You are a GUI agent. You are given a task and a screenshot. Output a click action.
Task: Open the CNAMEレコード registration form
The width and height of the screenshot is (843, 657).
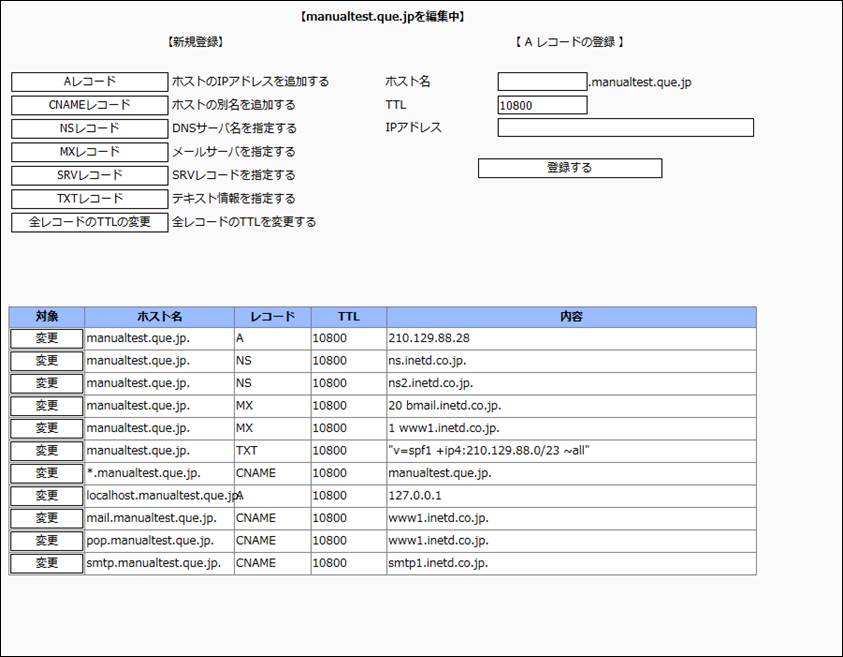pos(89,105)
